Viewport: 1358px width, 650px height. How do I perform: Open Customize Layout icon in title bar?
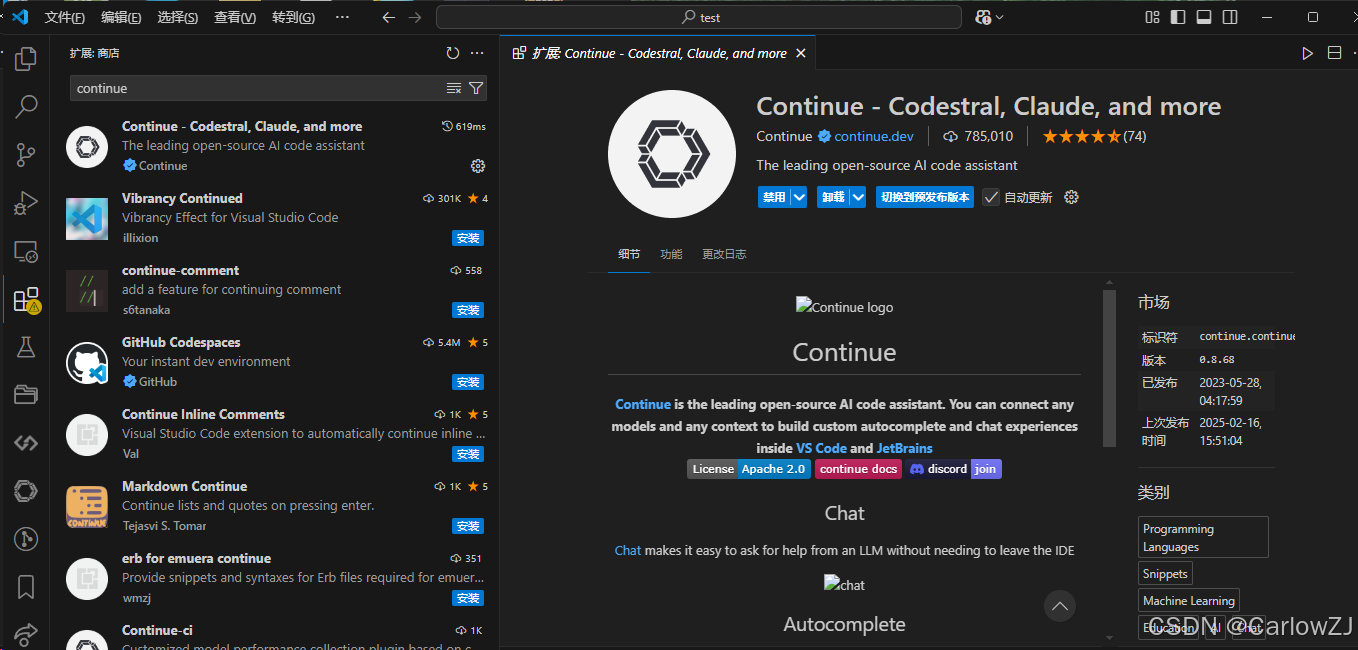click(x=1153, y=17)
